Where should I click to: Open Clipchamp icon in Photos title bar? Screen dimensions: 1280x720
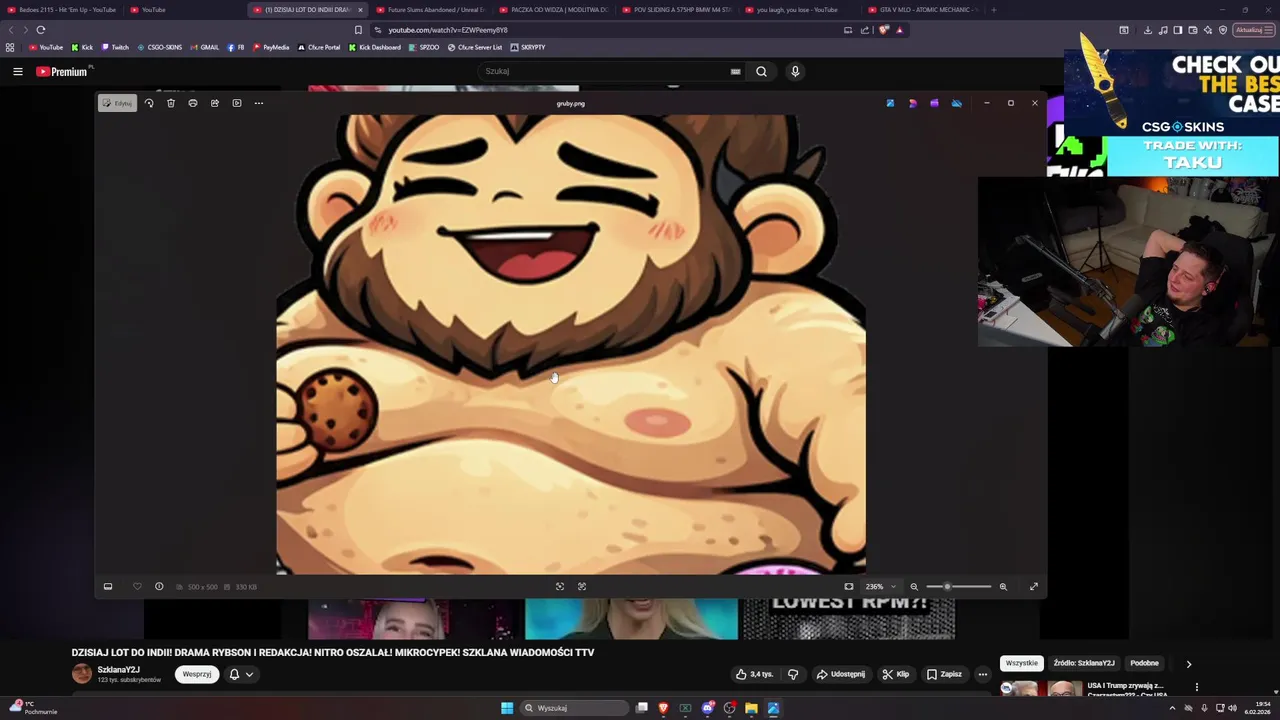click(x=934, y=103)
